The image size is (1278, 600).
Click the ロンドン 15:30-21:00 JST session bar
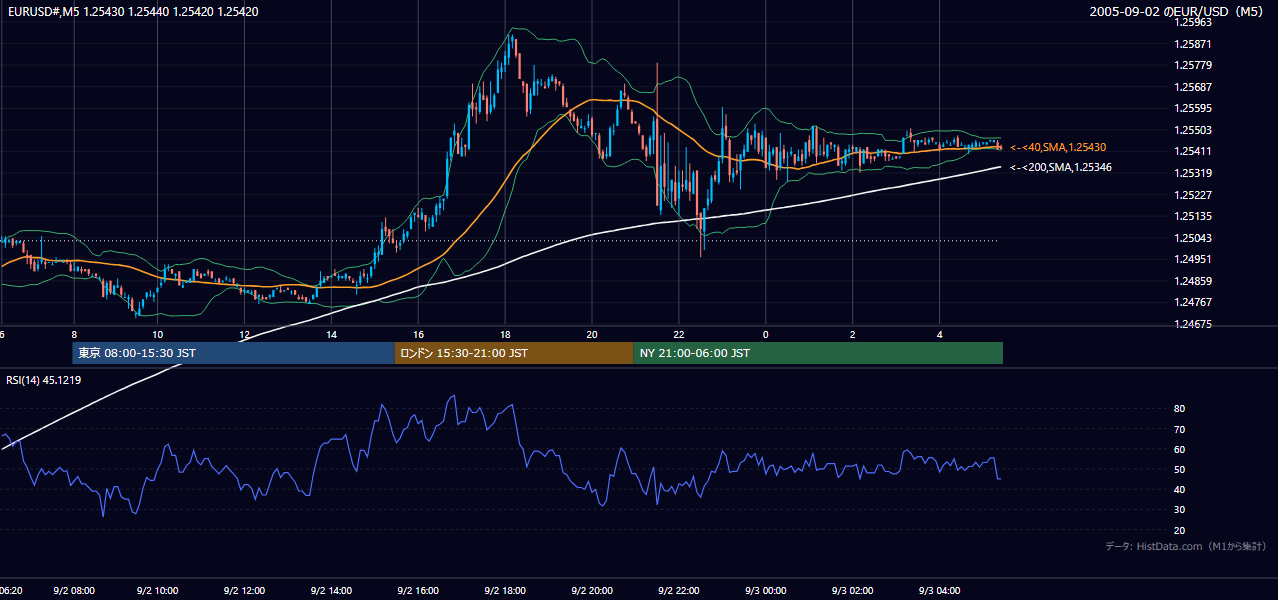pyautogui.click(x=514, y=353)
